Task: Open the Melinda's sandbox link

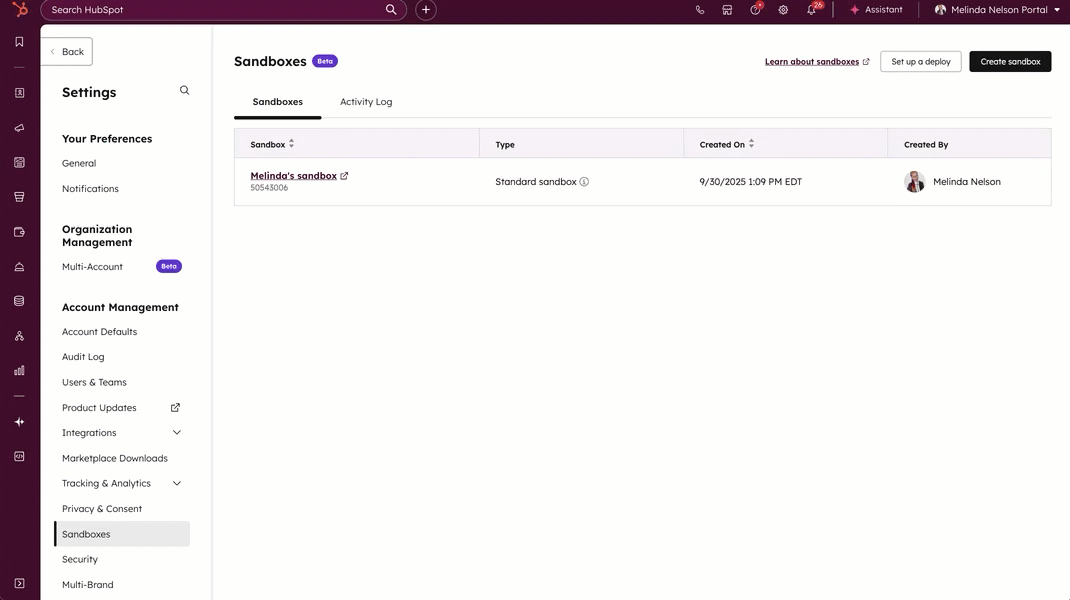Action: click(x=293, y=176)
